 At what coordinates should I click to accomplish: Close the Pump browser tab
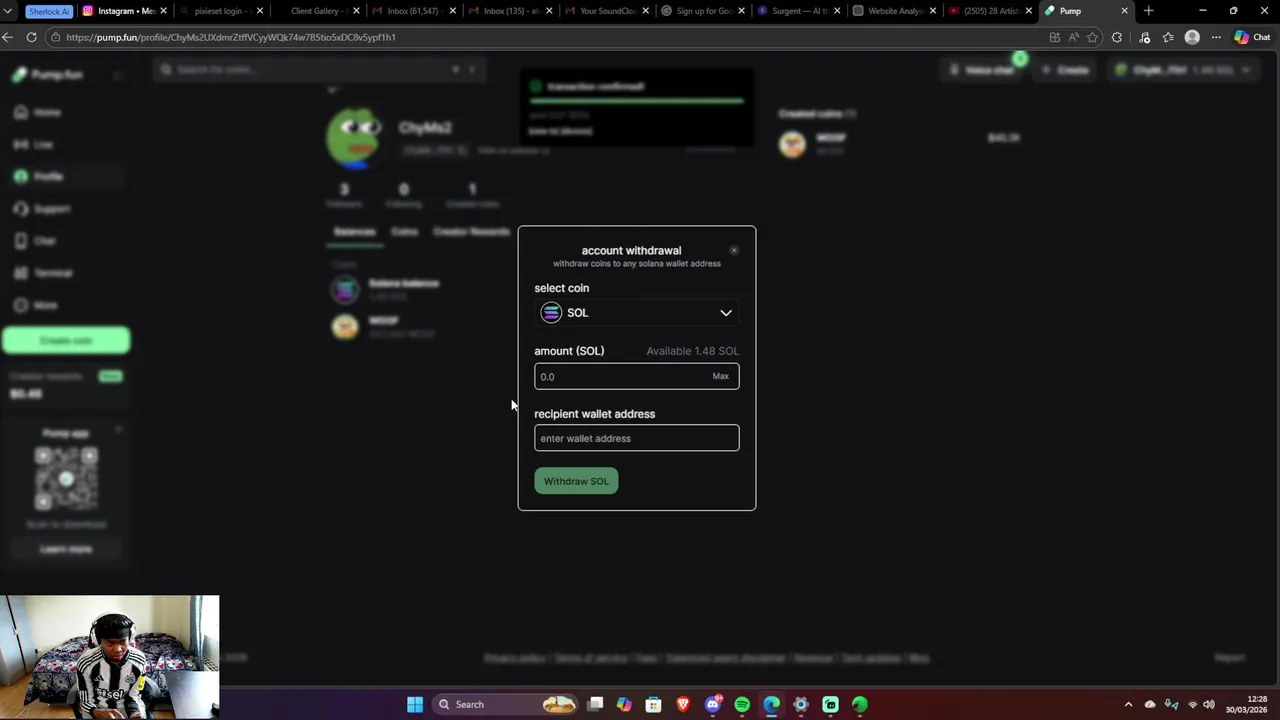1124,11
